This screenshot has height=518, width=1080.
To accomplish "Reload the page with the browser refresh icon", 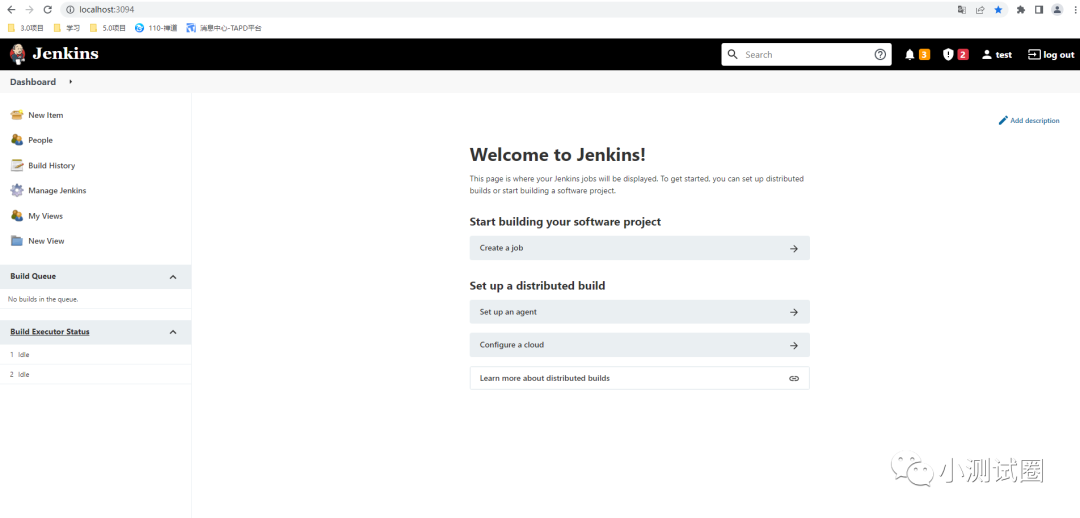I will pyautogui.click(x=48, y=10).
